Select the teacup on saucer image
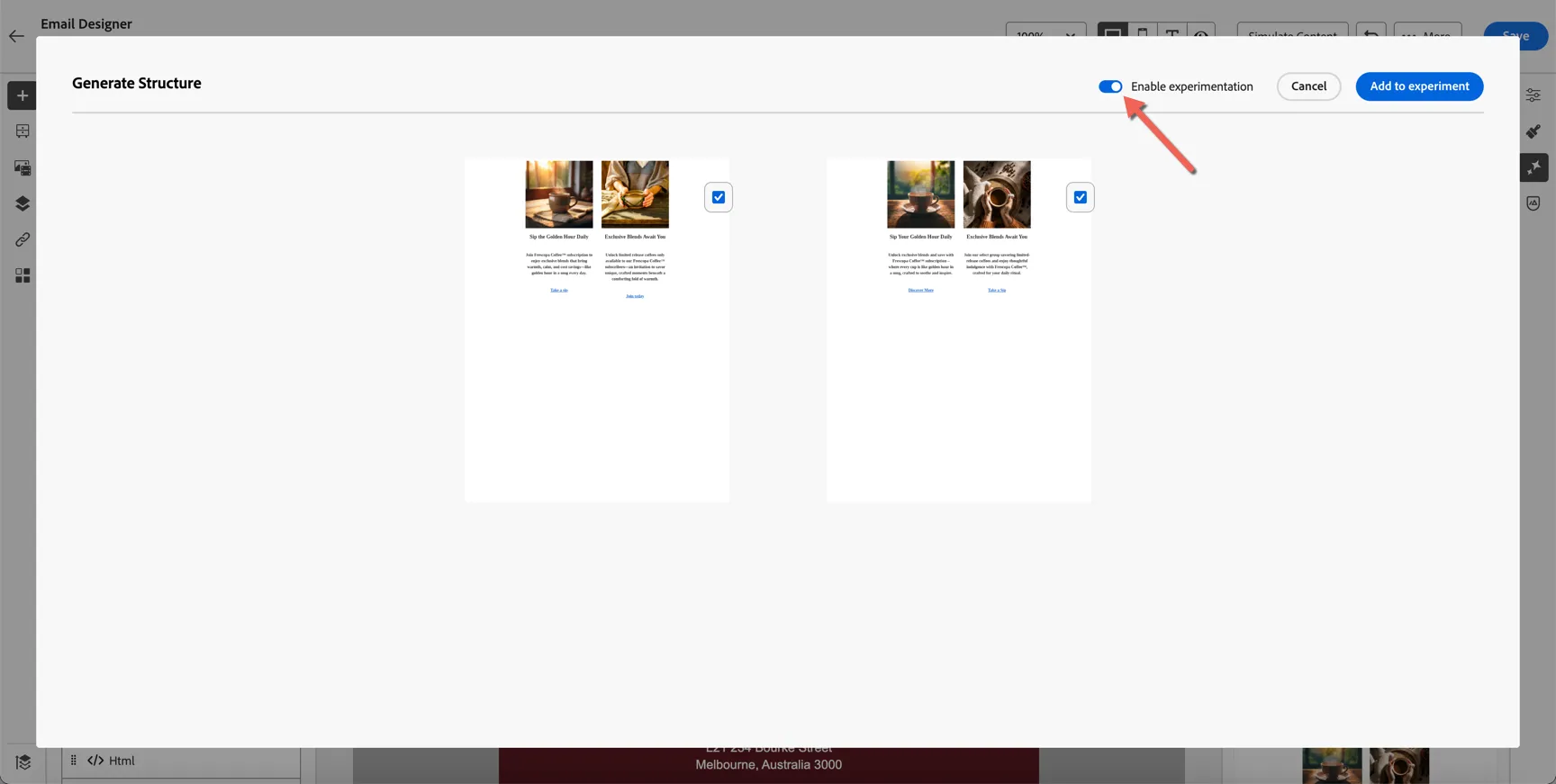 (921, 194)
